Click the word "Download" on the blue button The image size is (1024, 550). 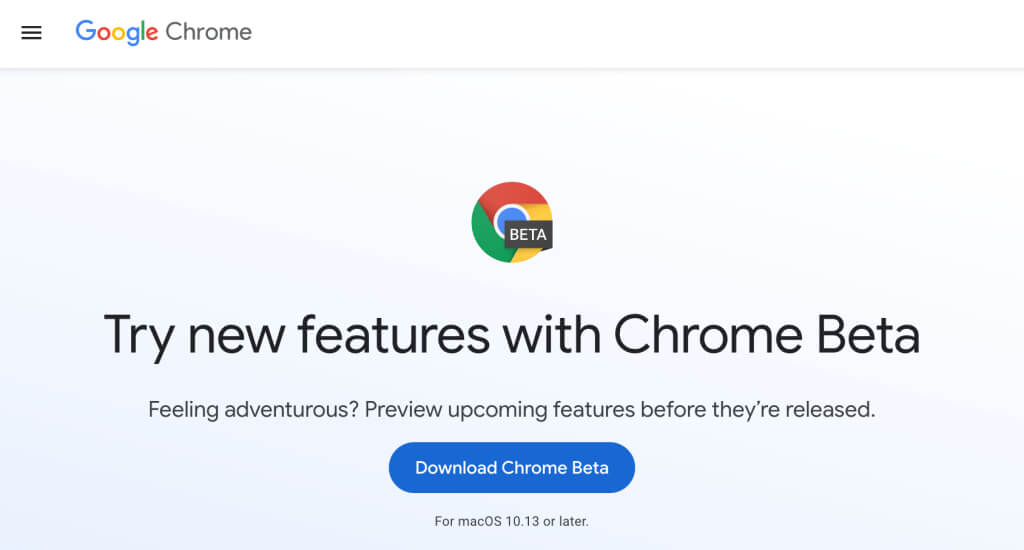[456, 468]
